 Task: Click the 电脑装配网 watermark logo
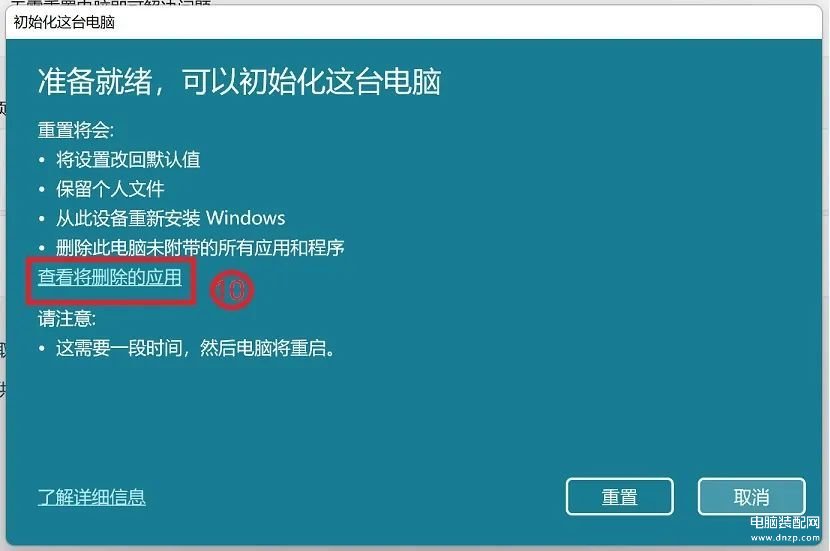coord(784,522)
